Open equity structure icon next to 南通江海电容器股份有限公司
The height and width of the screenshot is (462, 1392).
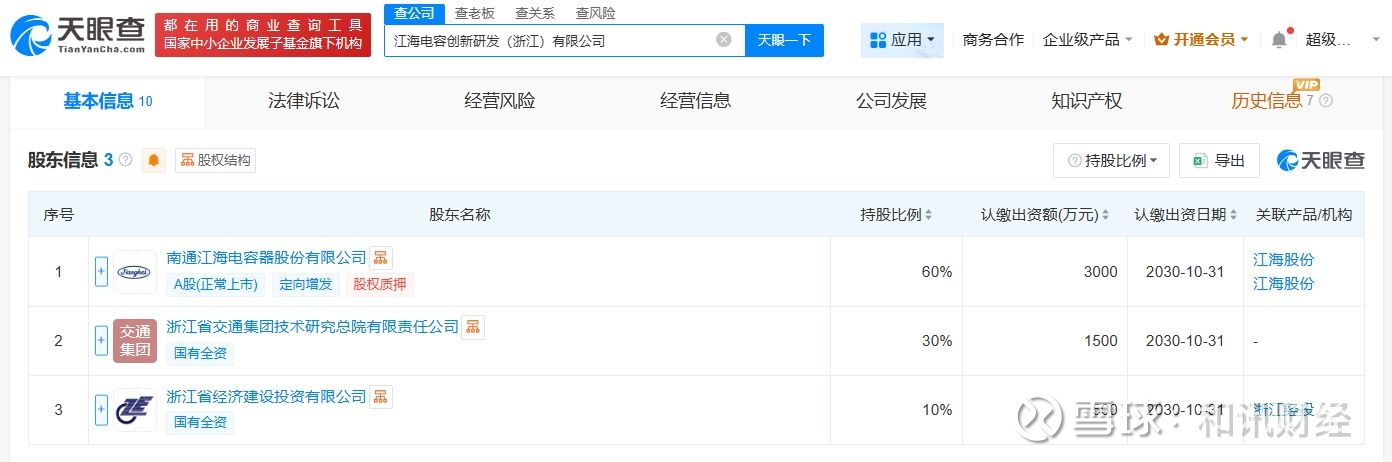click(x=381, y=258)
